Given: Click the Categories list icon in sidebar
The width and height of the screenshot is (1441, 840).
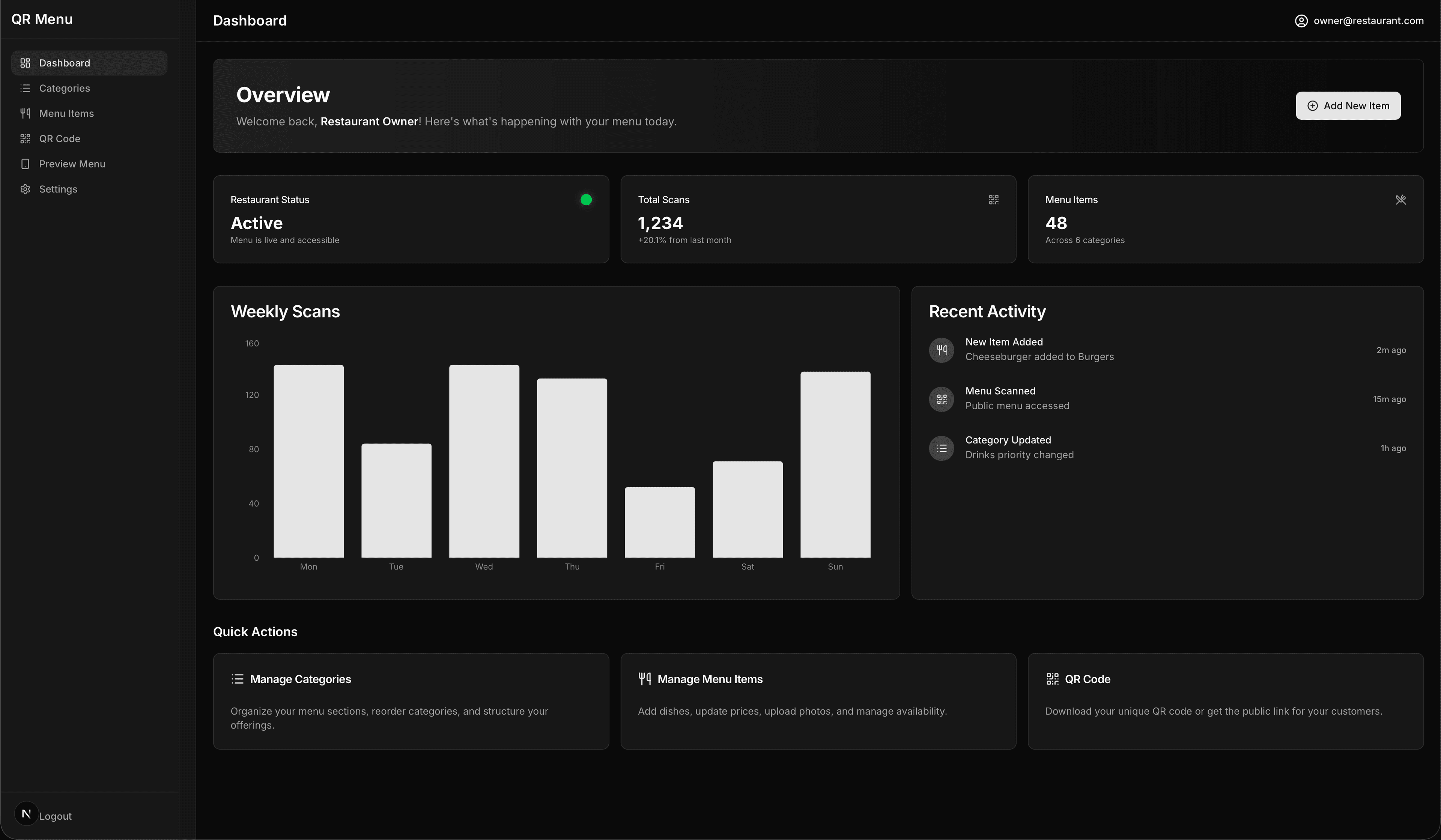Looking at the screenshot, I should [25, 88].
